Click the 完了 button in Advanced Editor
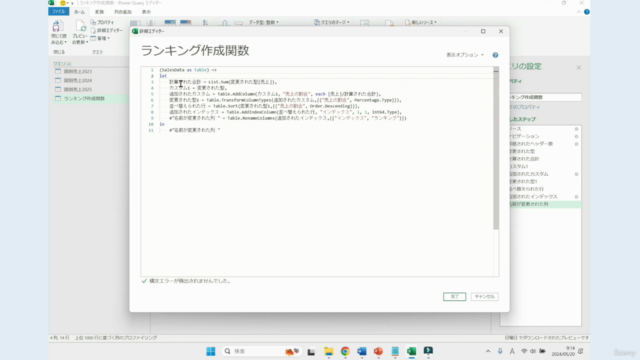640x360 pixels. 454,297
